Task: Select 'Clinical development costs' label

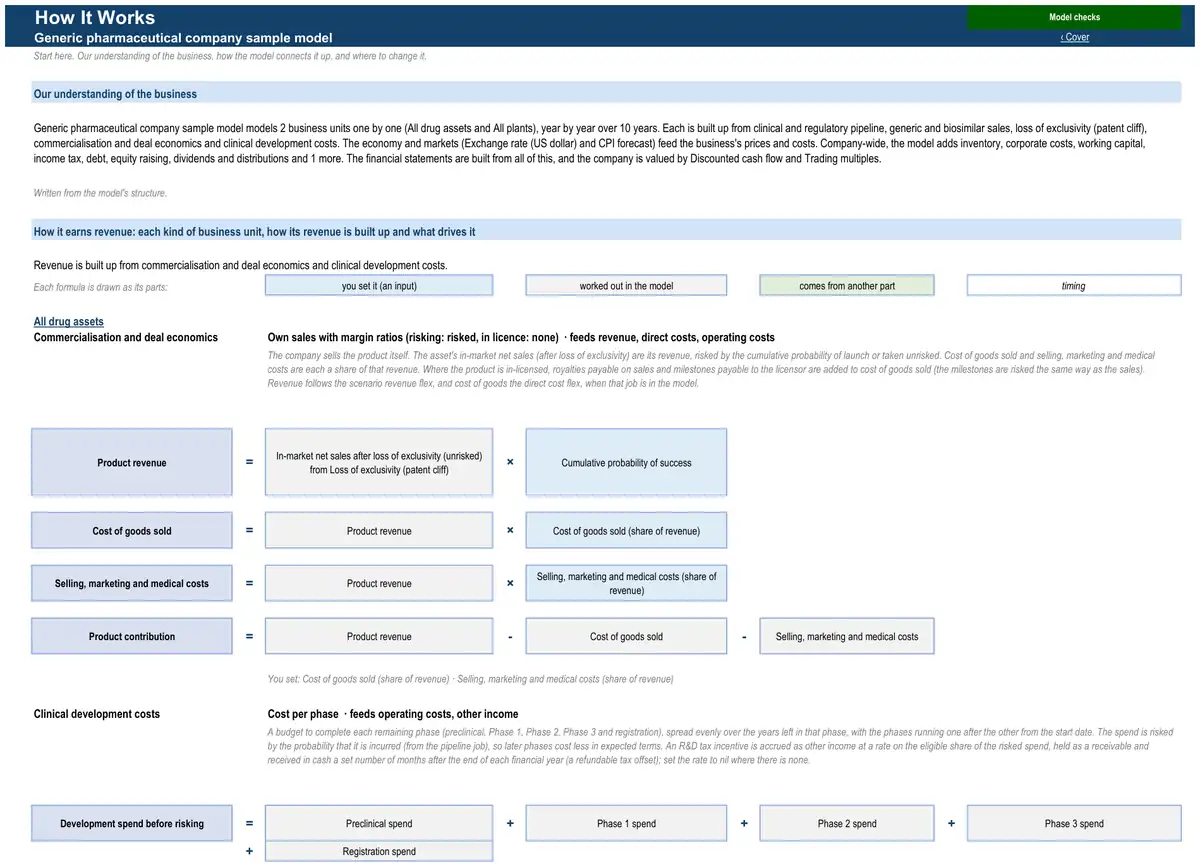Action: (97, 714)
